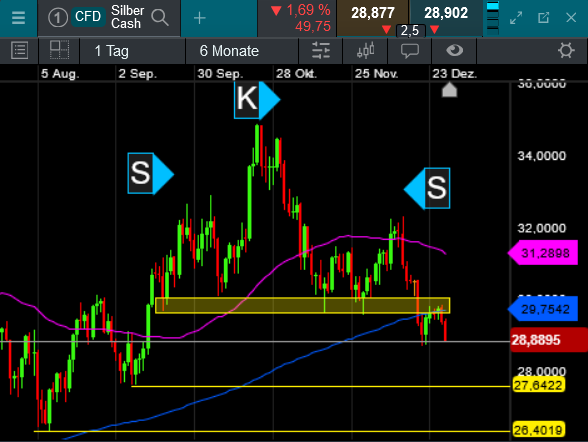Open chart settings gear icon
The width and height of the screenshot is (588, 442).
point(566,51)
